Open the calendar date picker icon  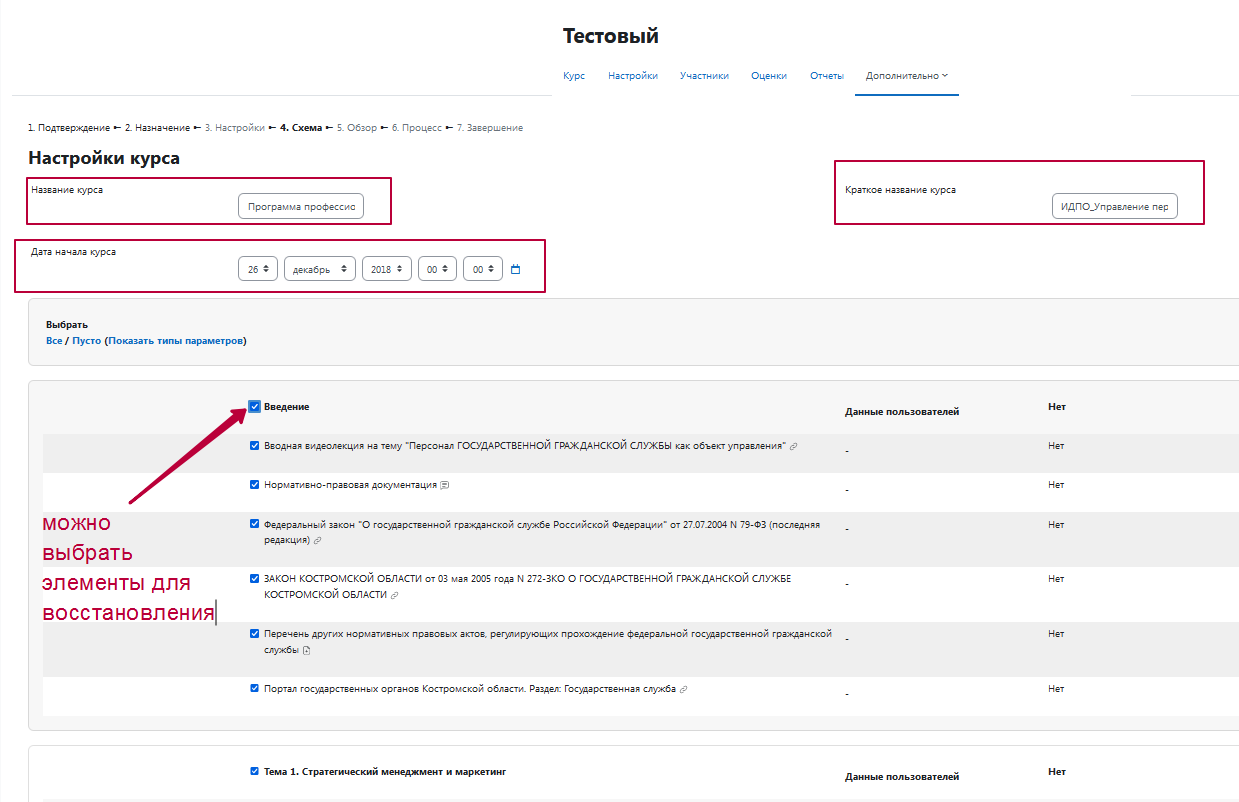tap(516, 269)
